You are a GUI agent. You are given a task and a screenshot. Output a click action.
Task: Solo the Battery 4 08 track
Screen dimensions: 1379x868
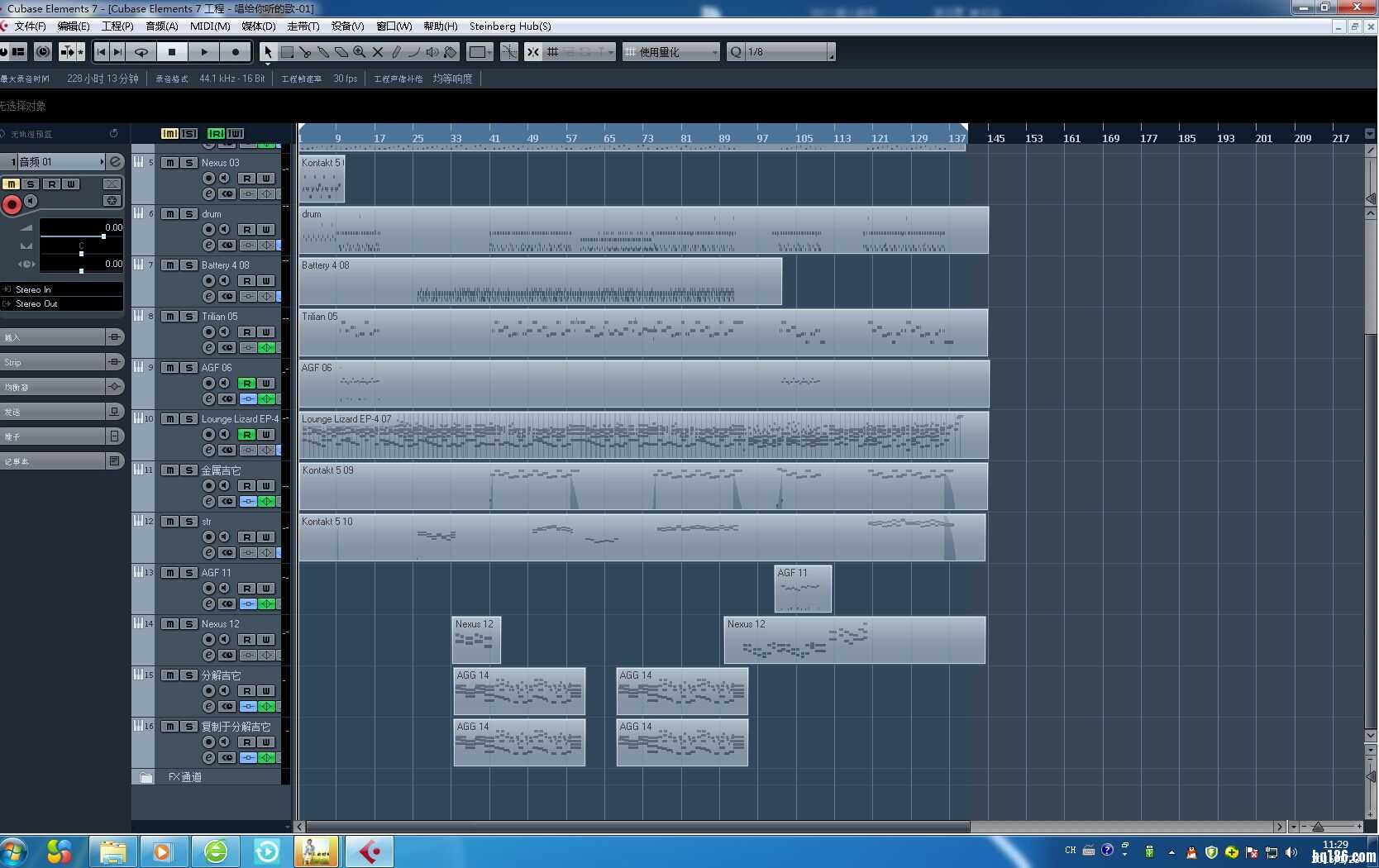[189, 265]
